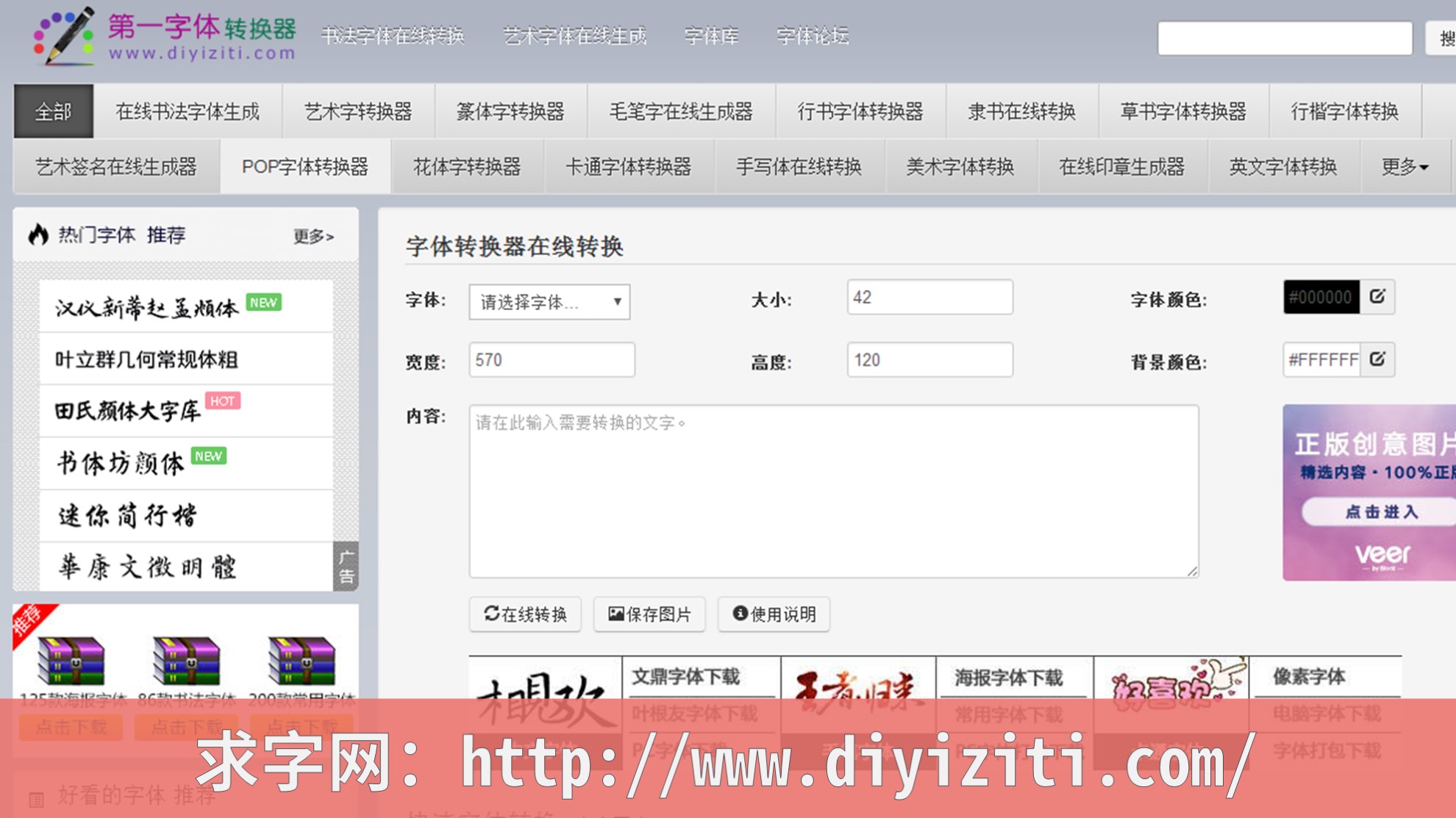Open 书法字体在线转换 in top navigation
The image size is (1456, 818).
393,36
